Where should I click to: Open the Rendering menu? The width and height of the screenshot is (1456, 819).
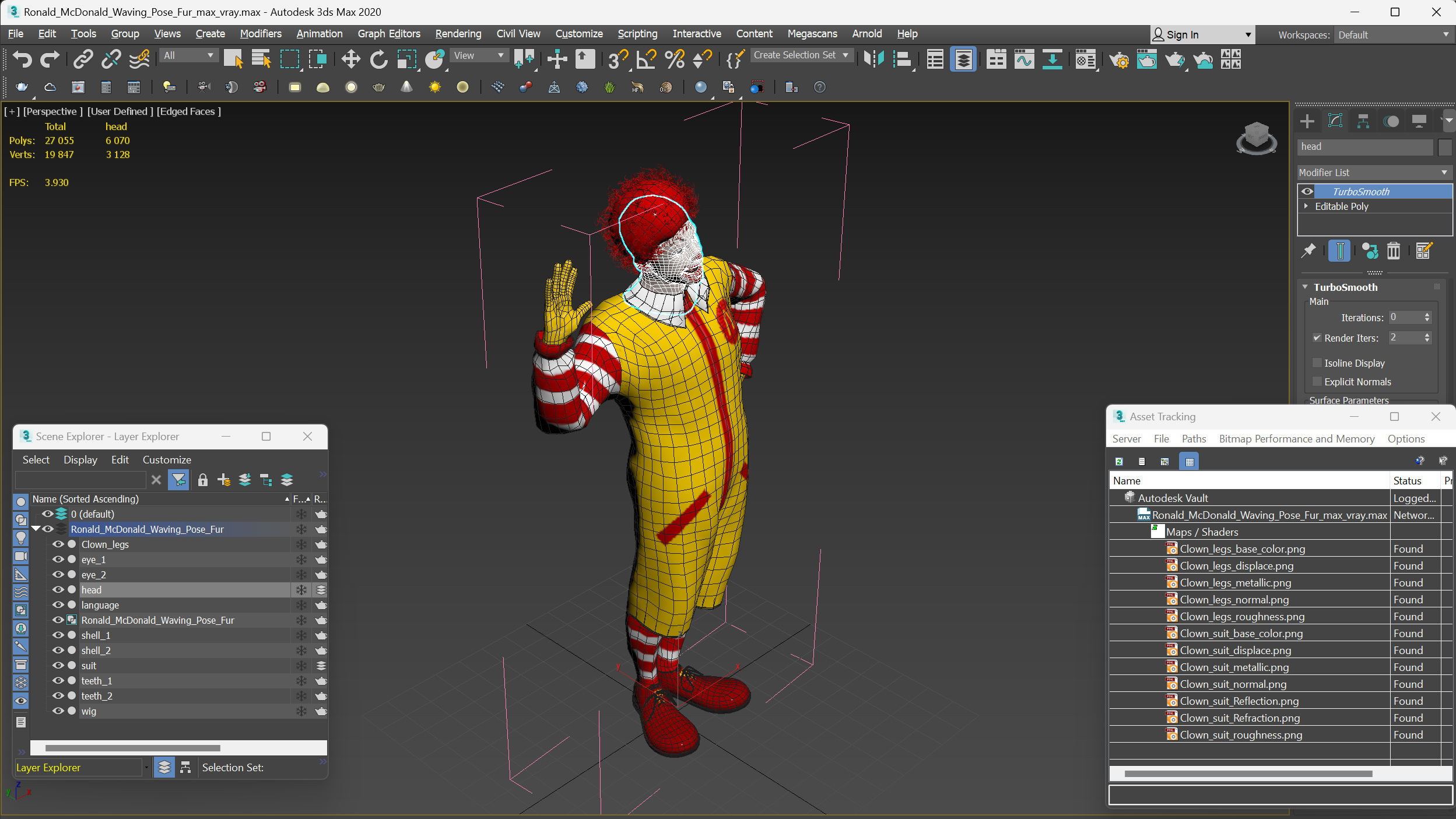coord(458,34)
